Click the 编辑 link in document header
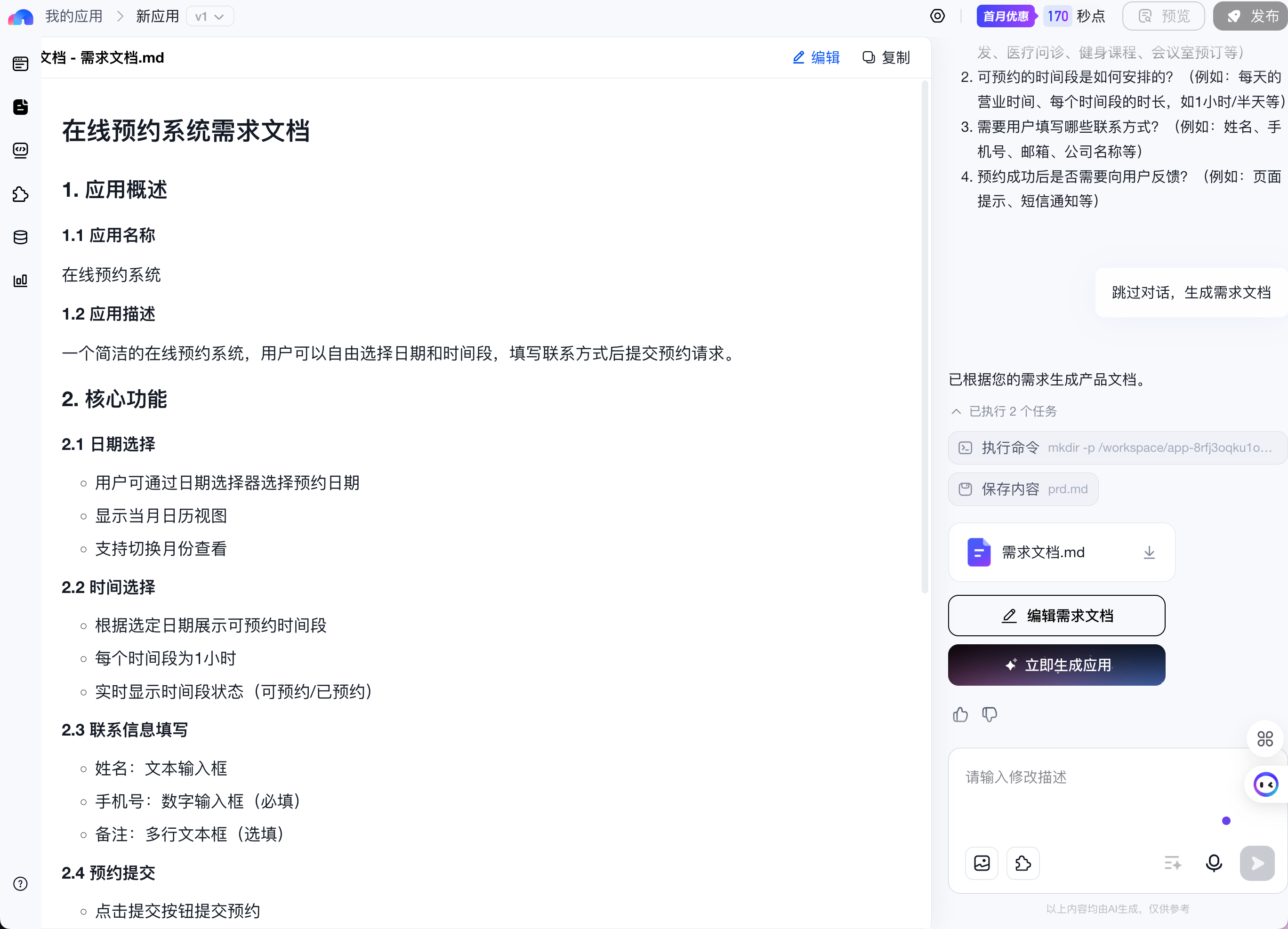This screenshot has height=929, width=1288. tap(816, 57)
